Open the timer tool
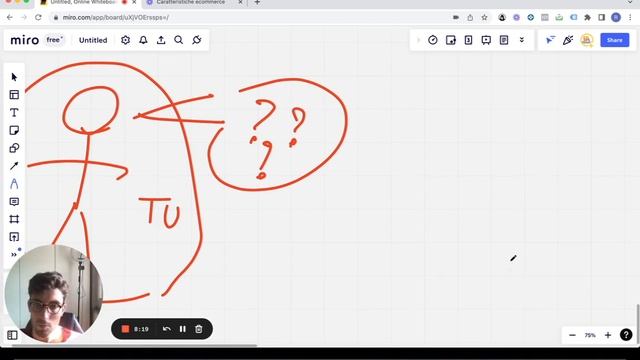The image size is (640, 360). coord(433,40)
